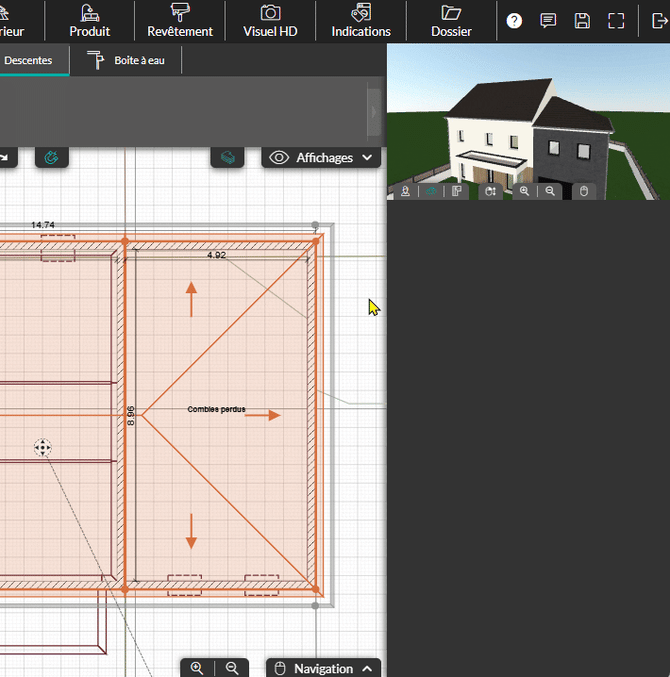Toggle the 3D layers view button
This screenshot has width=670, height=677.
pyautogui.click(x=228, y=157)
